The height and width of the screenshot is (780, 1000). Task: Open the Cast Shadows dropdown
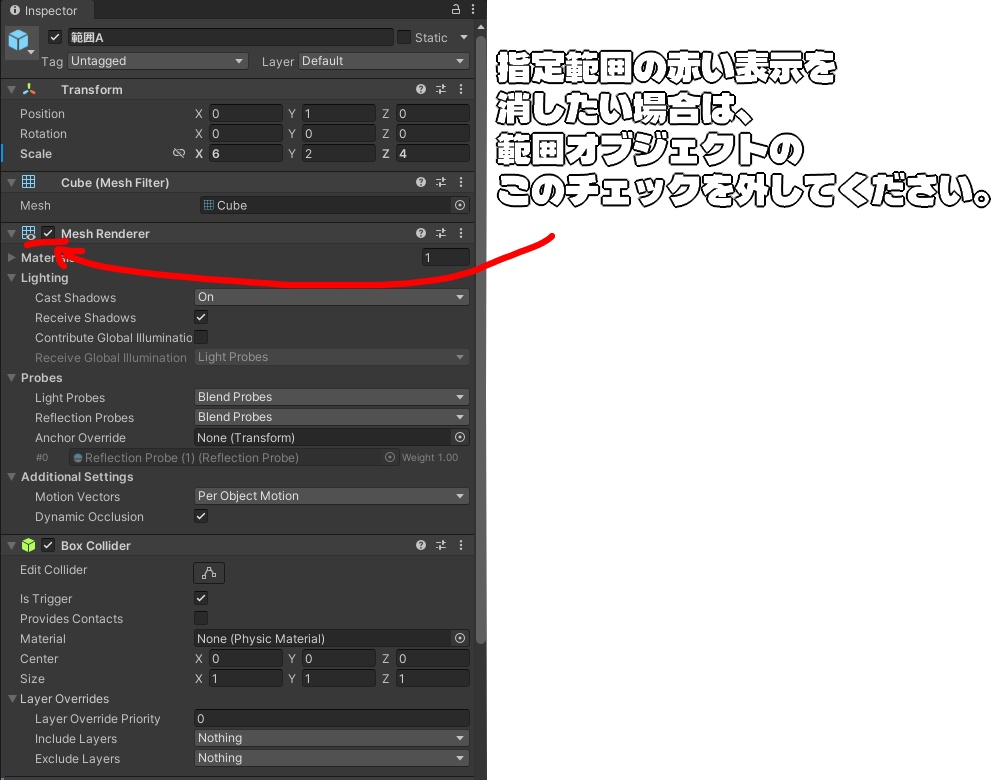330,297
